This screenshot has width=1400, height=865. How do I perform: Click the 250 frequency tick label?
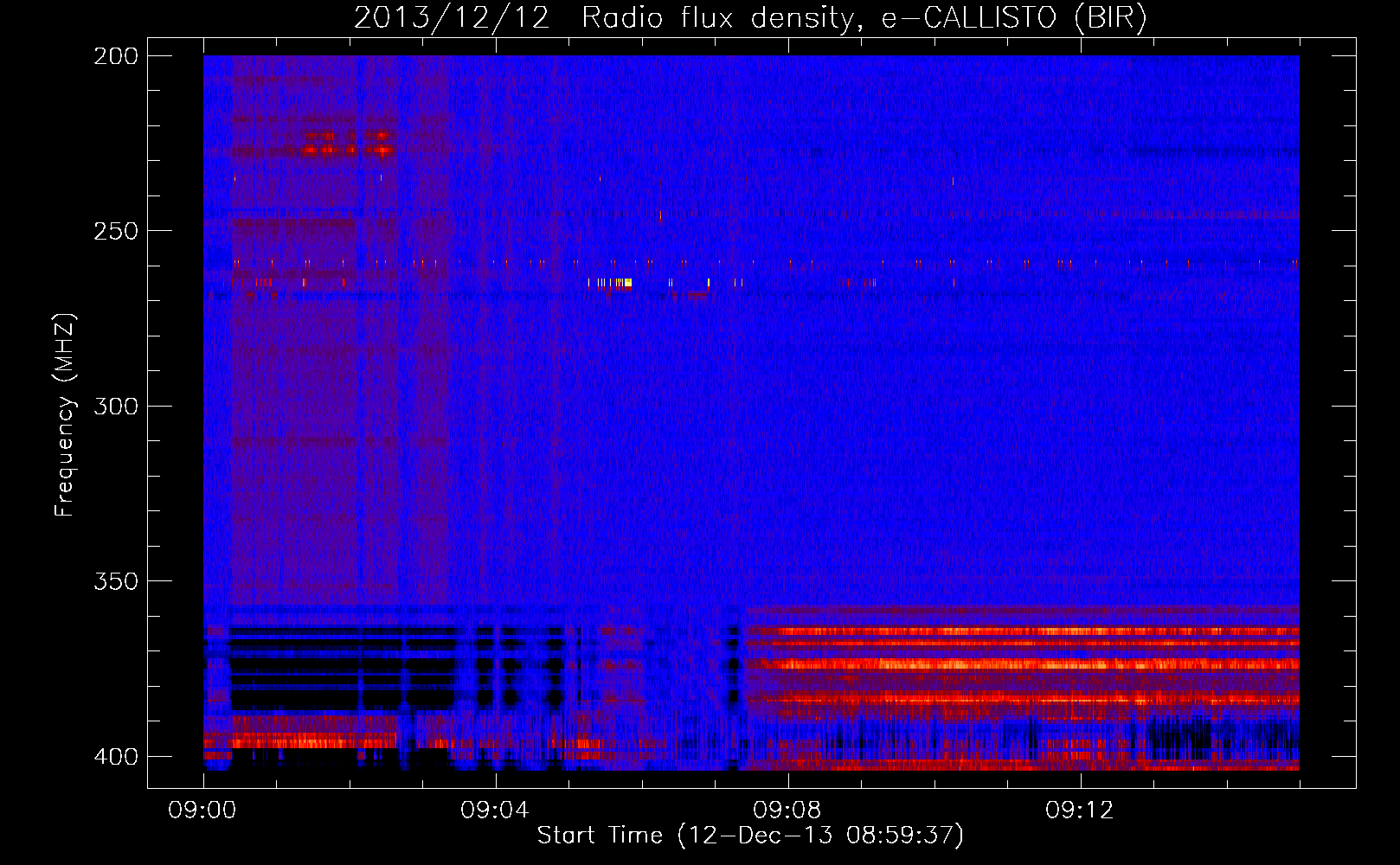pos(115,231)
